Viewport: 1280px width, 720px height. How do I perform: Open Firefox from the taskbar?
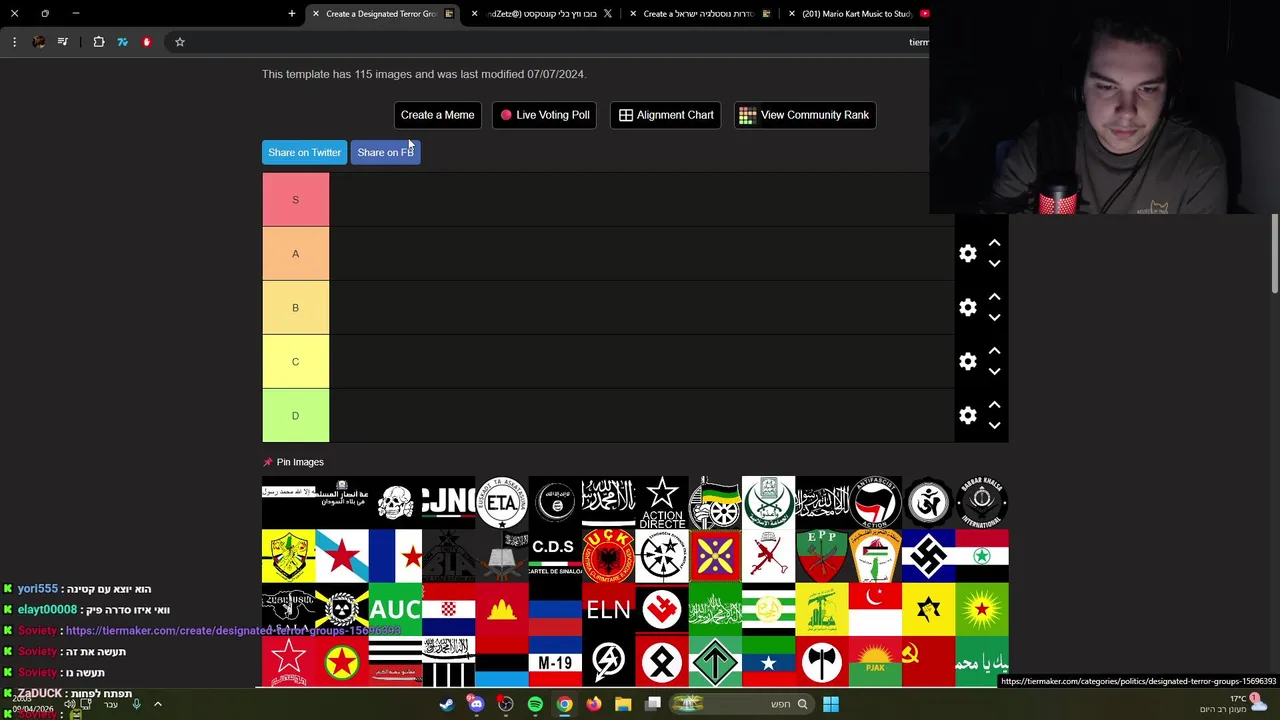(x=594, y=704)
